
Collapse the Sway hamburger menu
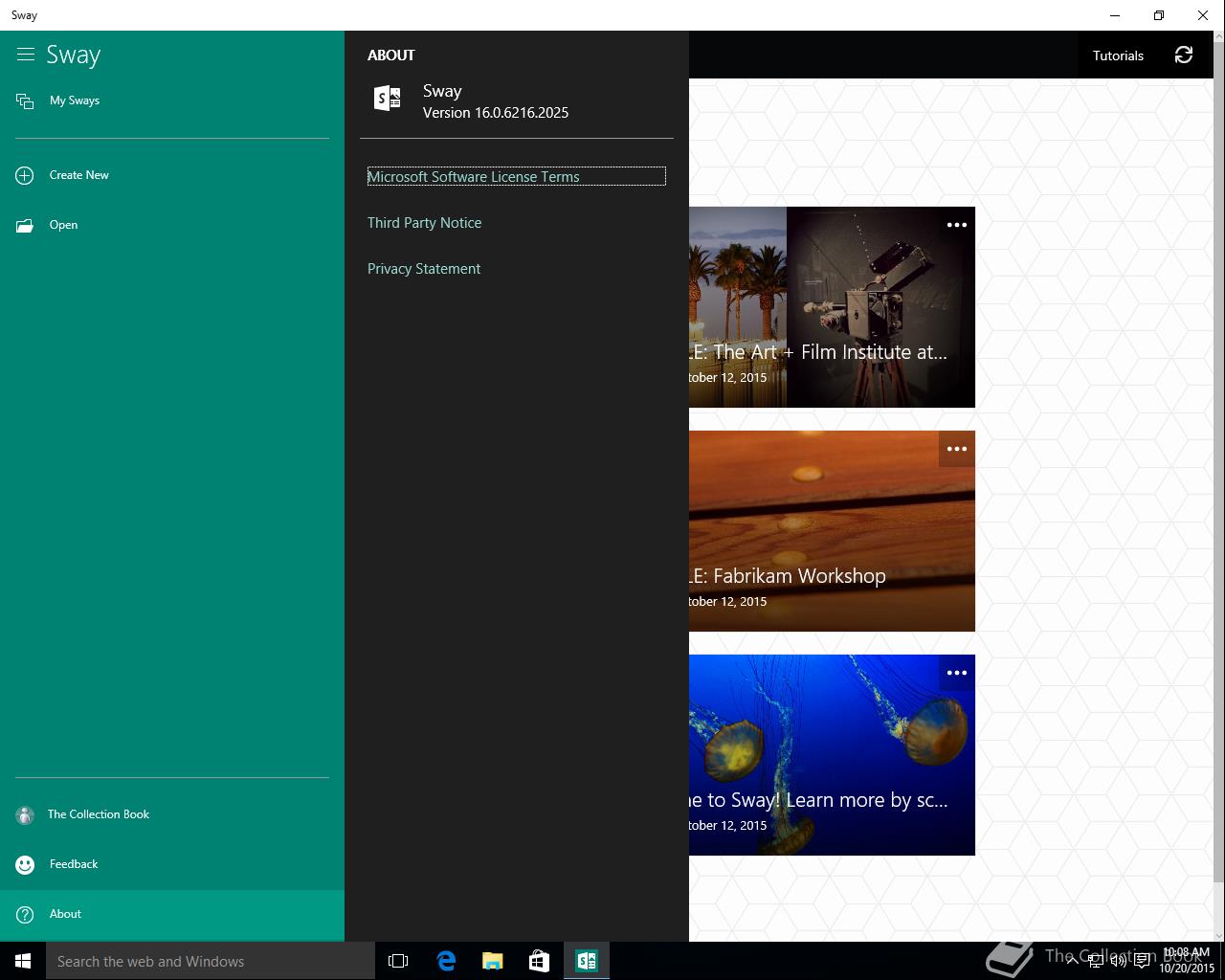click(x=26, y=55)
